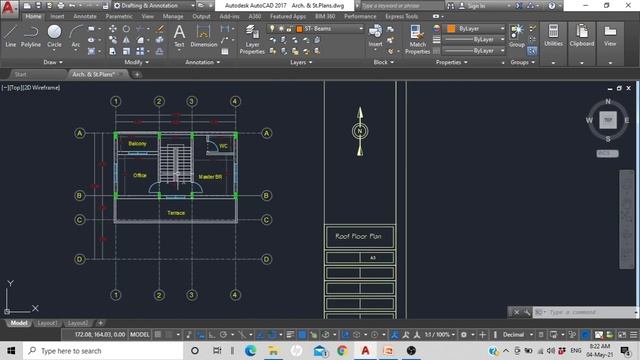Open the ByLayer linetype dropdown

[x=474, y=51]
